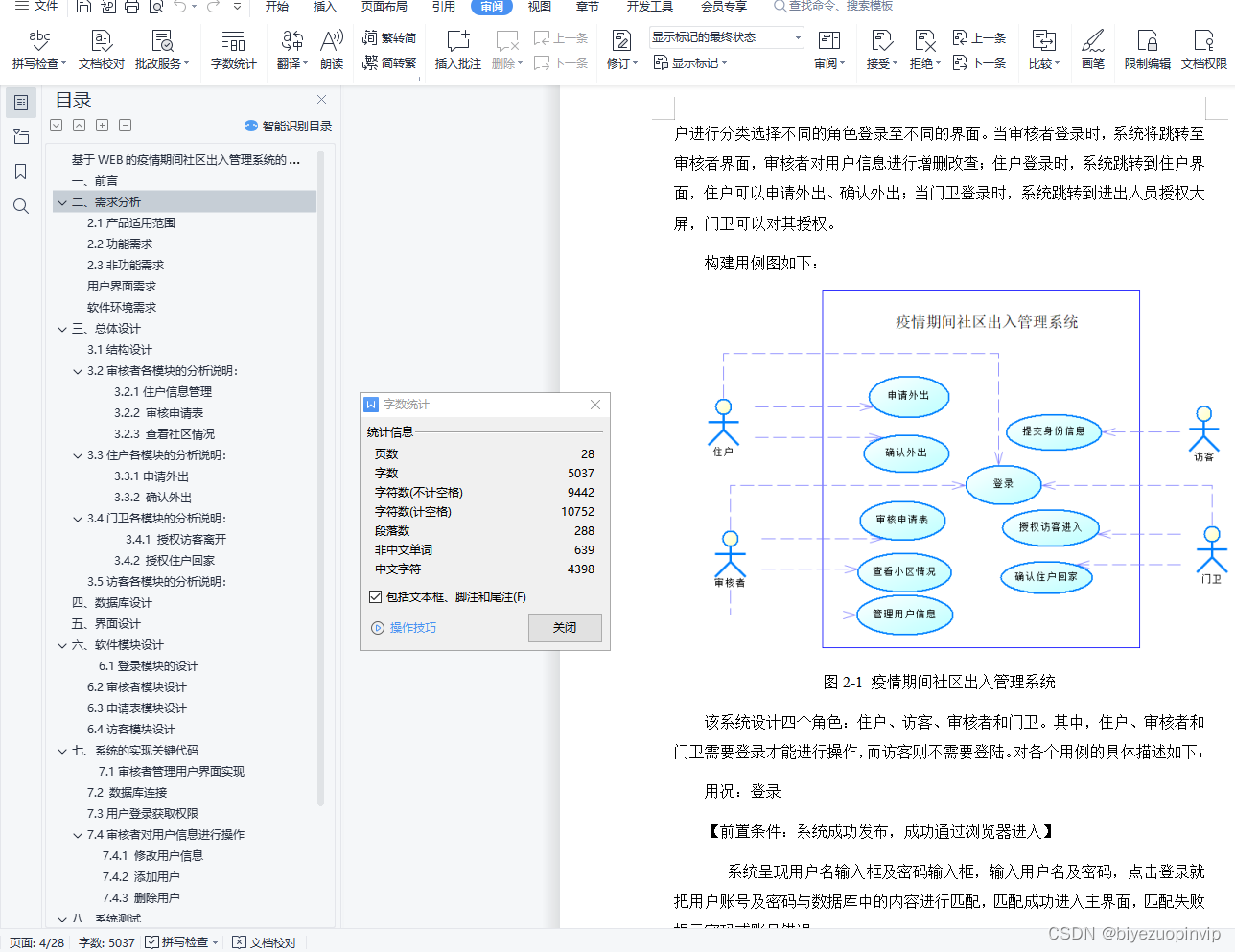The width and height of the screenshot is (1235, 952).
Task: Select the 画笔 pen tool
Action: pos(1092,50)
